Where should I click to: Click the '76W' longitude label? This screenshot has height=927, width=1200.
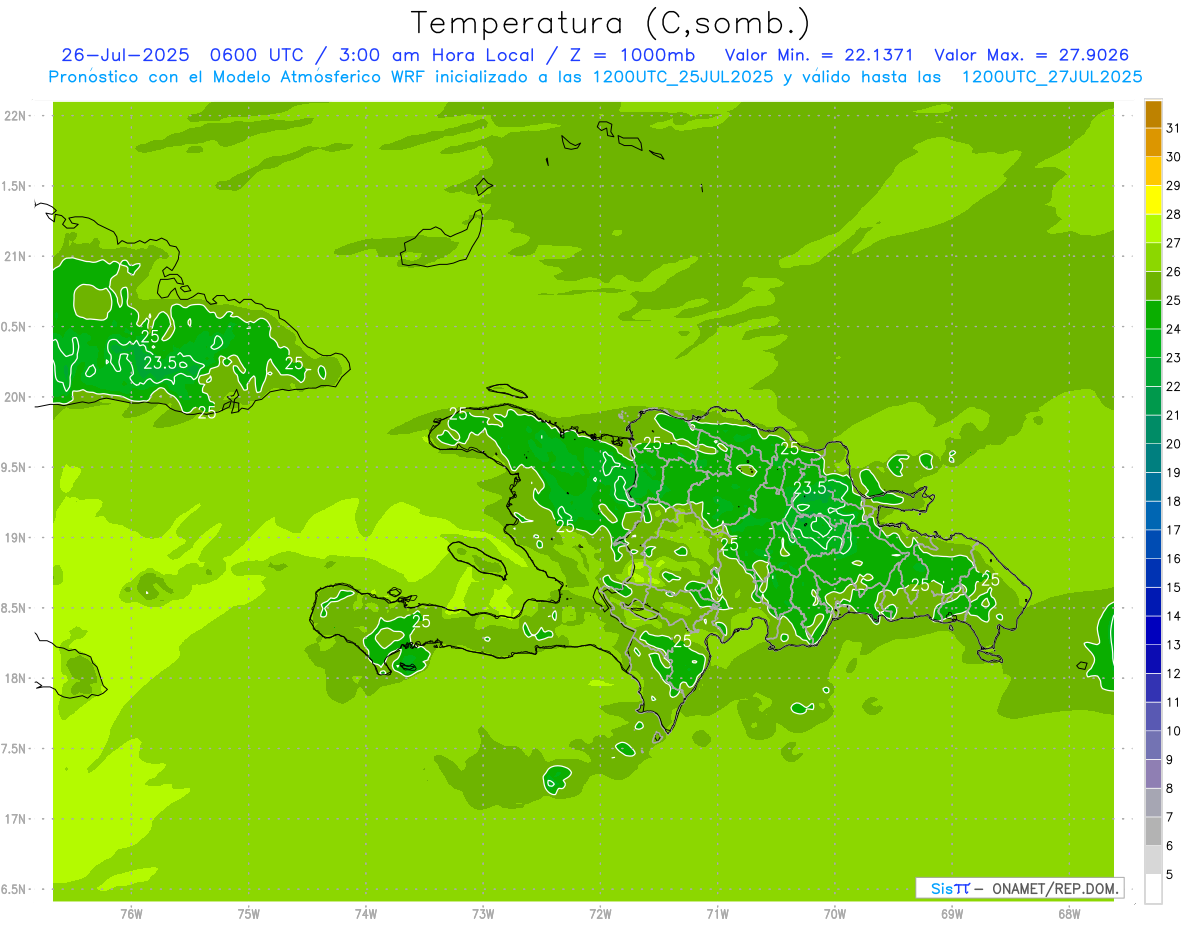pos(131,914)
